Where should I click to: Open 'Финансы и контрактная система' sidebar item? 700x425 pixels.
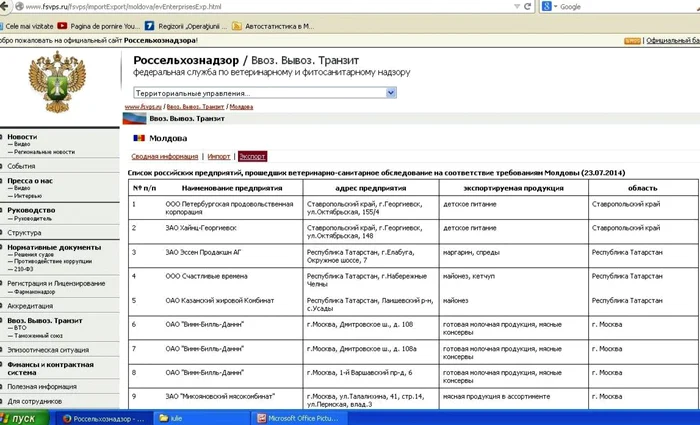click(x=50, y=368)
